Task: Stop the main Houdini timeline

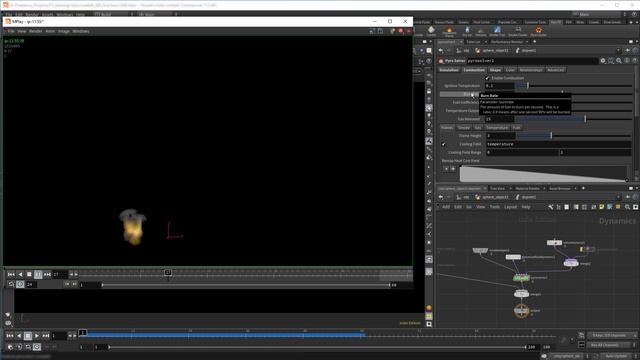Action: (x=28, y=336)
